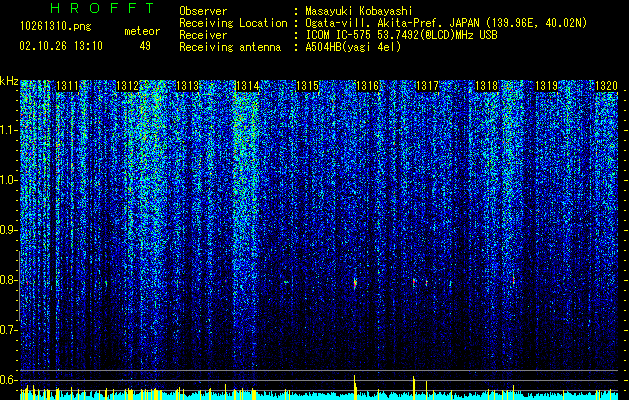Click the kHz axis unit label
Image resolution: width=629 pixels, height=400 pixels.
tap(9, 81)
